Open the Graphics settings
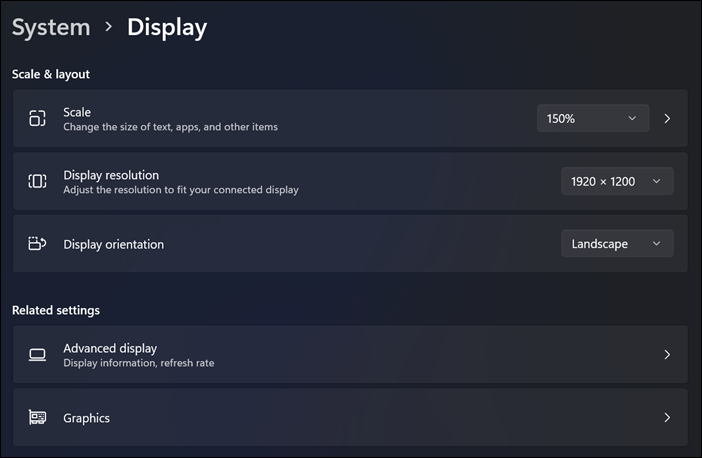This screenshot has width=702, height=458. pos(86,418)
